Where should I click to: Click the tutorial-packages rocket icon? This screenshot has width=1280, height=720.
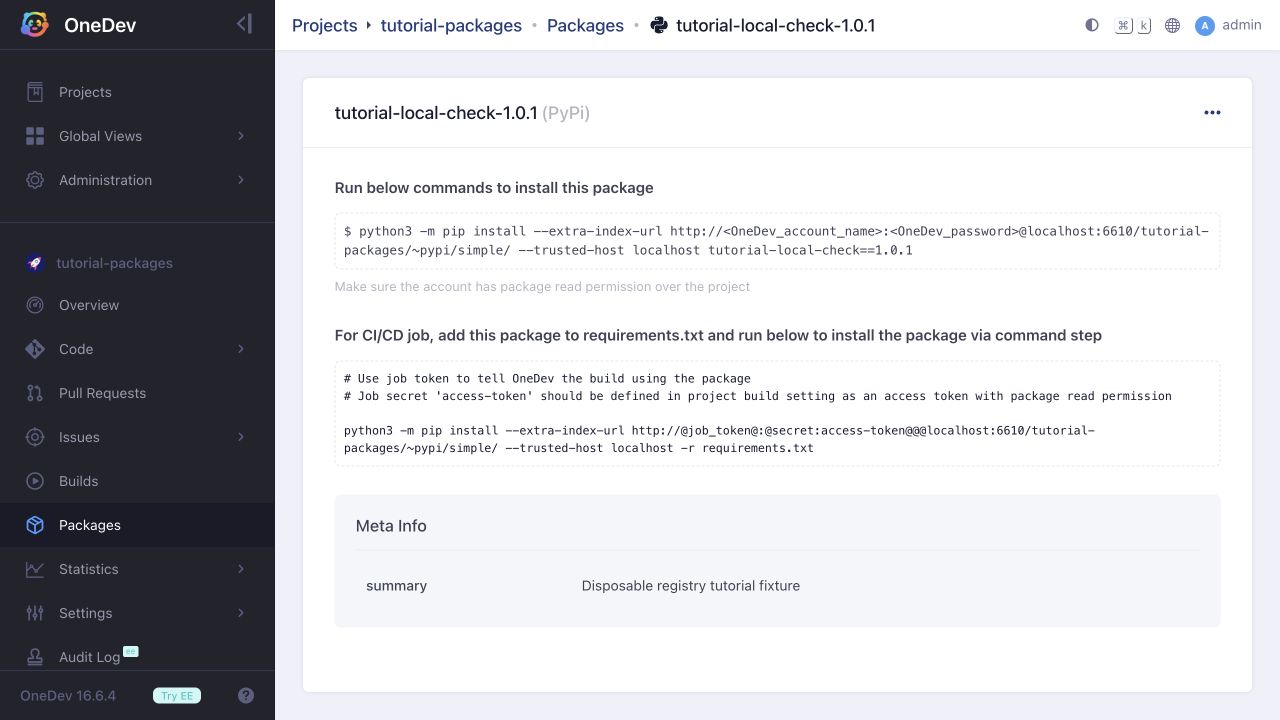tap(35, 263)
